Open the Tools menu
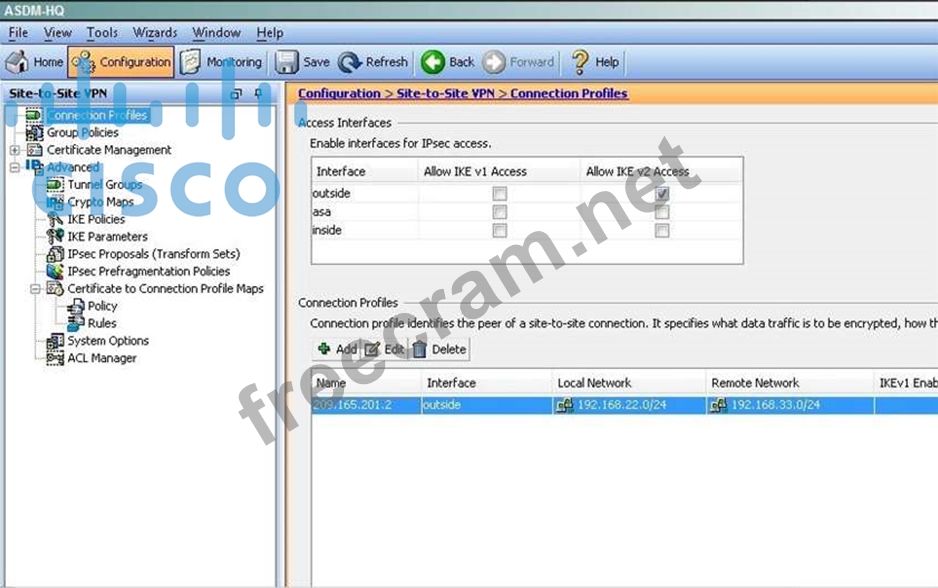Screen dimensions: 938x588 [102, 33]
